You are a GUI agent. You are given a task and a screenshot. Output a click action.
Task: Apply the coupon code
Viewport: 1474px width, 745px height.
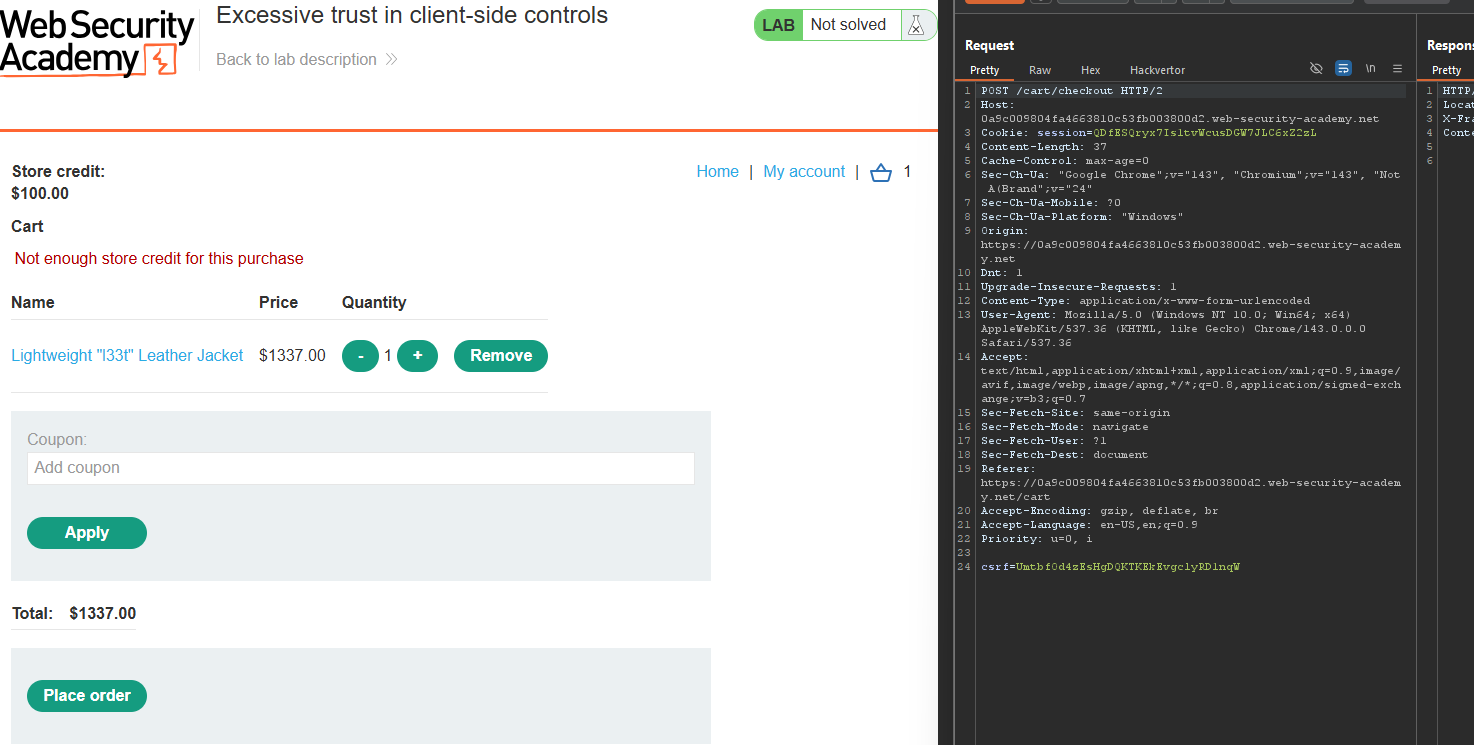click(87, 533)
